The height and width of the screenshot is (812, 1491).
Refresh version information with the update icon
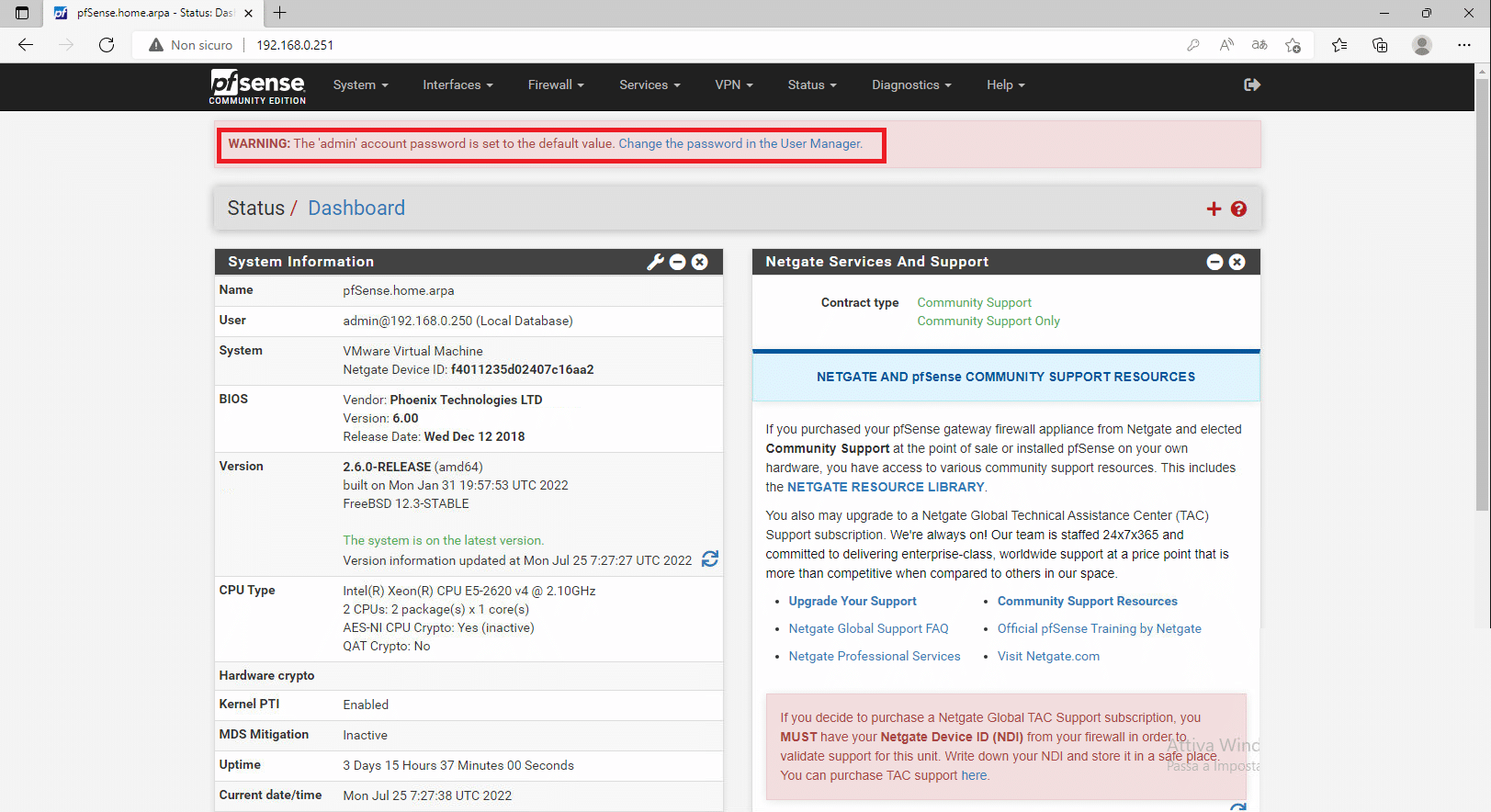(x=710, y=559)
